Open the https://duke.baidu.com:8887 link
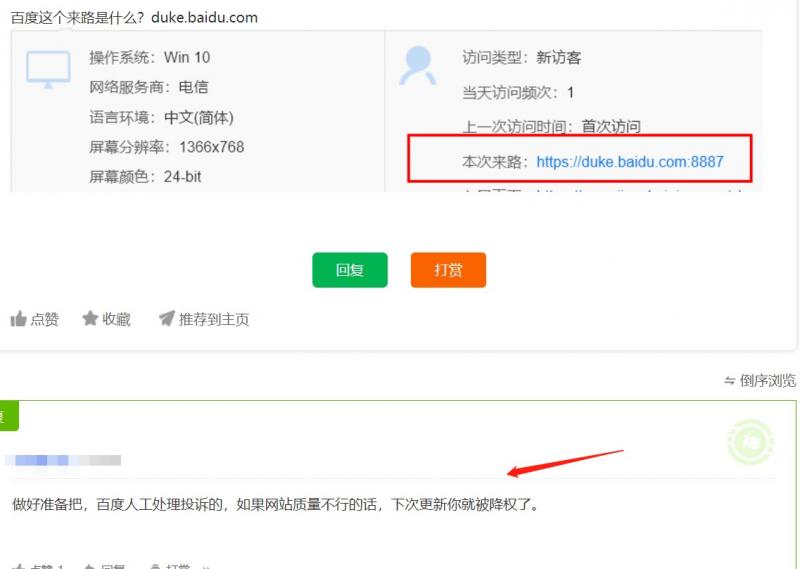This screenshot has height=569, width=800. coord(630,162)
